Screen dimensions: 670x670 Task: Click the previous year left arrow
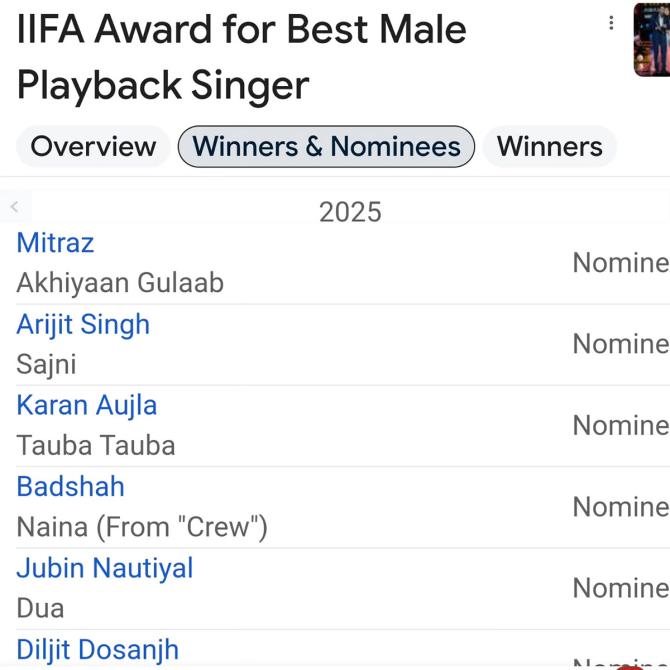coord(14,207)
